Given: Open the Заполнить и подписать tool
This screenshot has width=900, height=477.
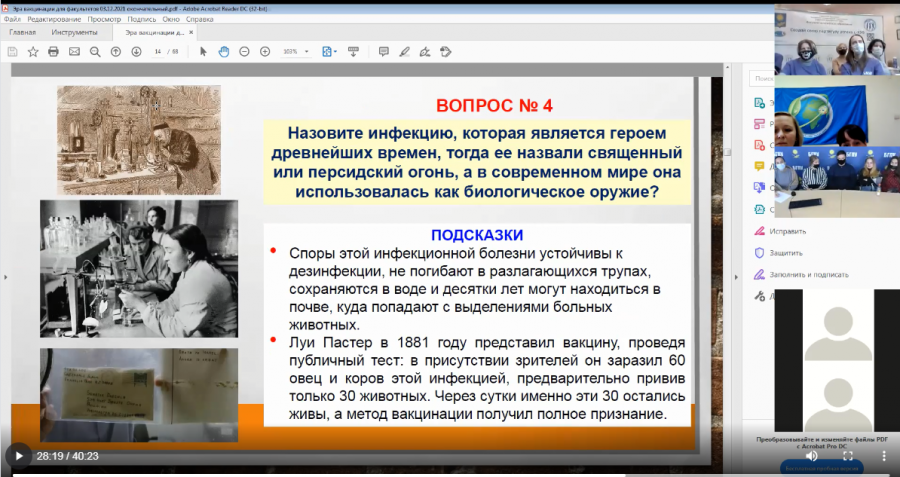Looking at the screenshot, I should click(809, 274).
